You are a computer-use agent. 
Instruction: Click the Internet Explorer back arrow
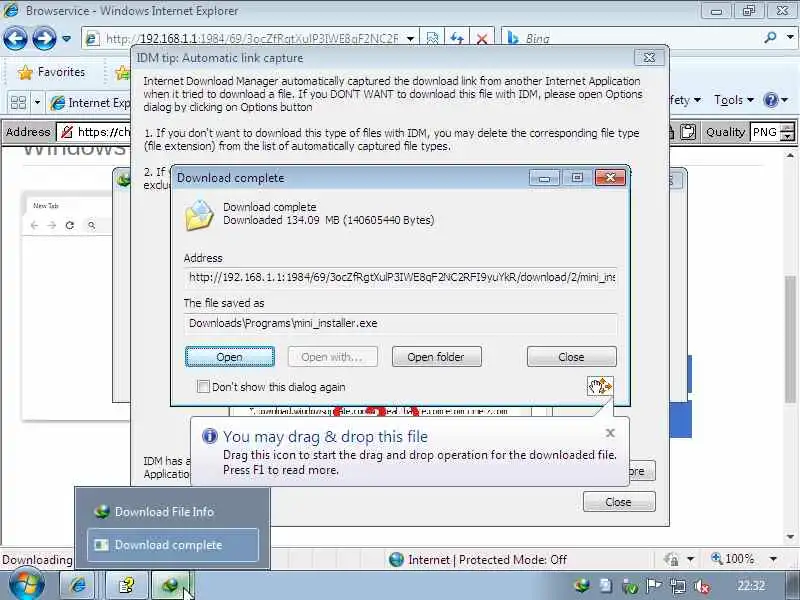pyautogui.click(x=15, y=38)
